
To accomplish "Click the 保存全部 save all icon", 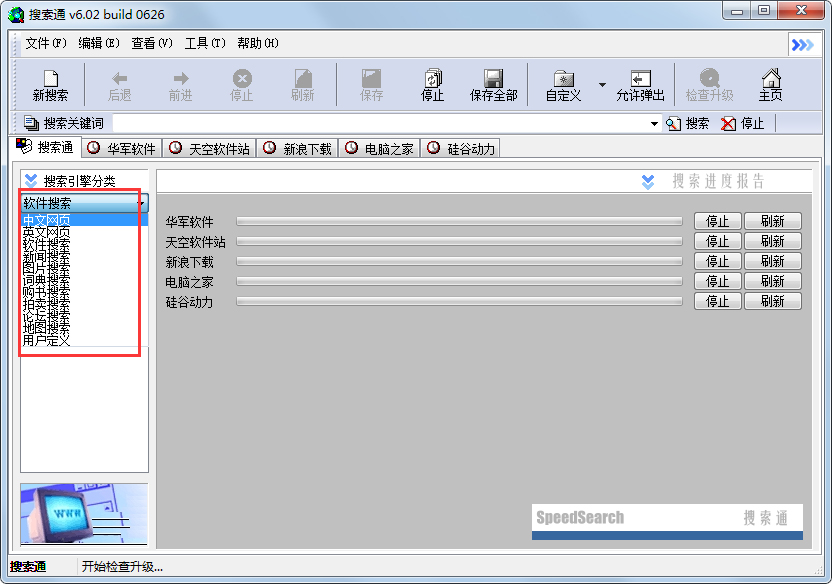I will click(x=493, y=79).
